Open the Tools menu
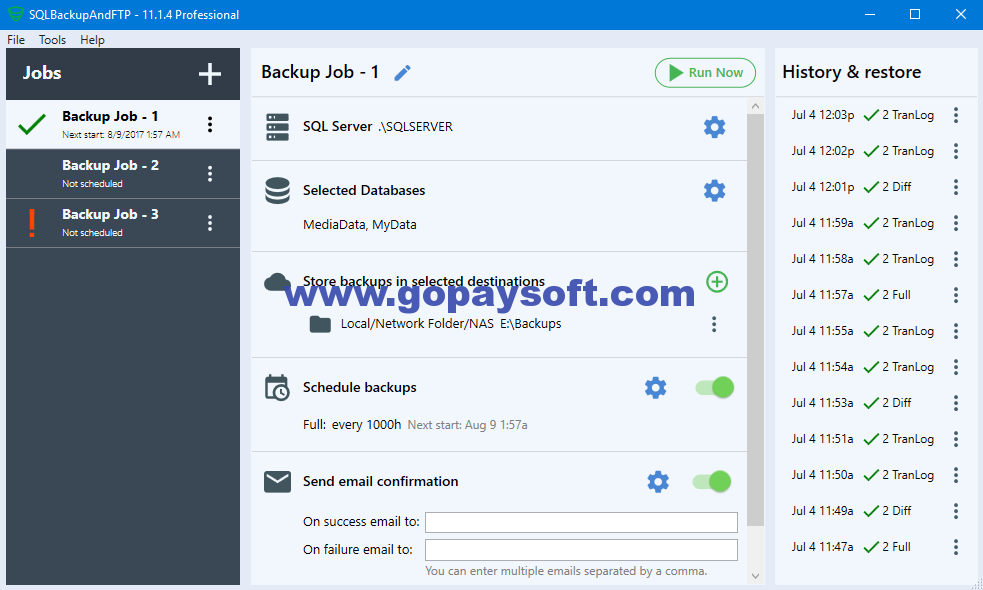983x590 pixels. 52,40
